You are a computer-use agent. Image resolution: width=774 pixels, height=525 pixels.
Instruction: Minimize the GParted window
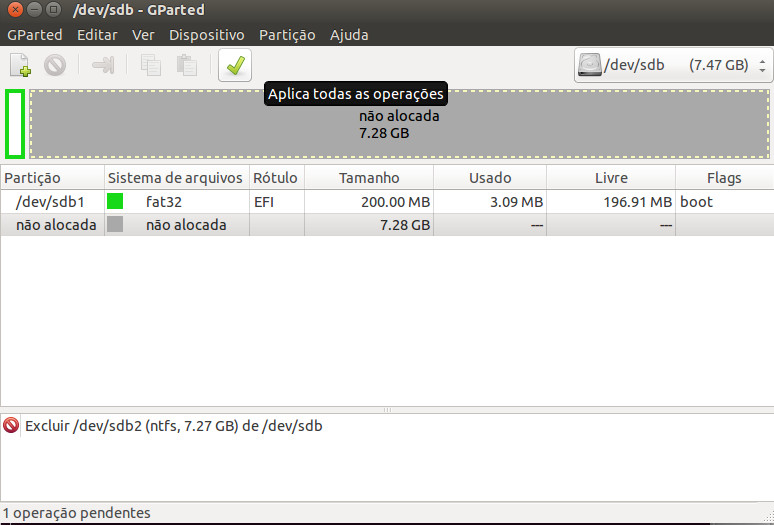35,9
